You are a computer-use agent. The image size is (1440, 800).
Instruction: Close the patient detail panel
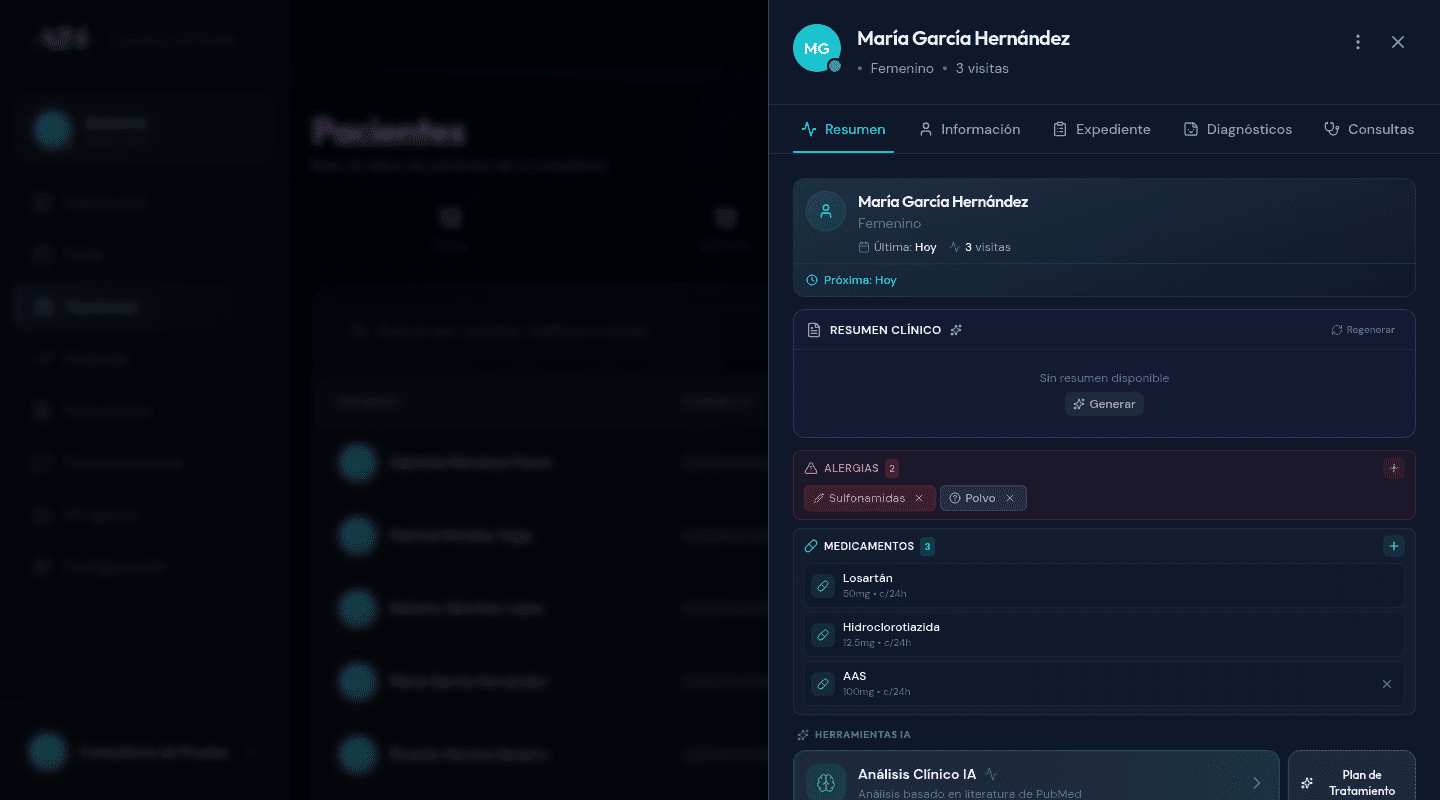pos(1398,42)
